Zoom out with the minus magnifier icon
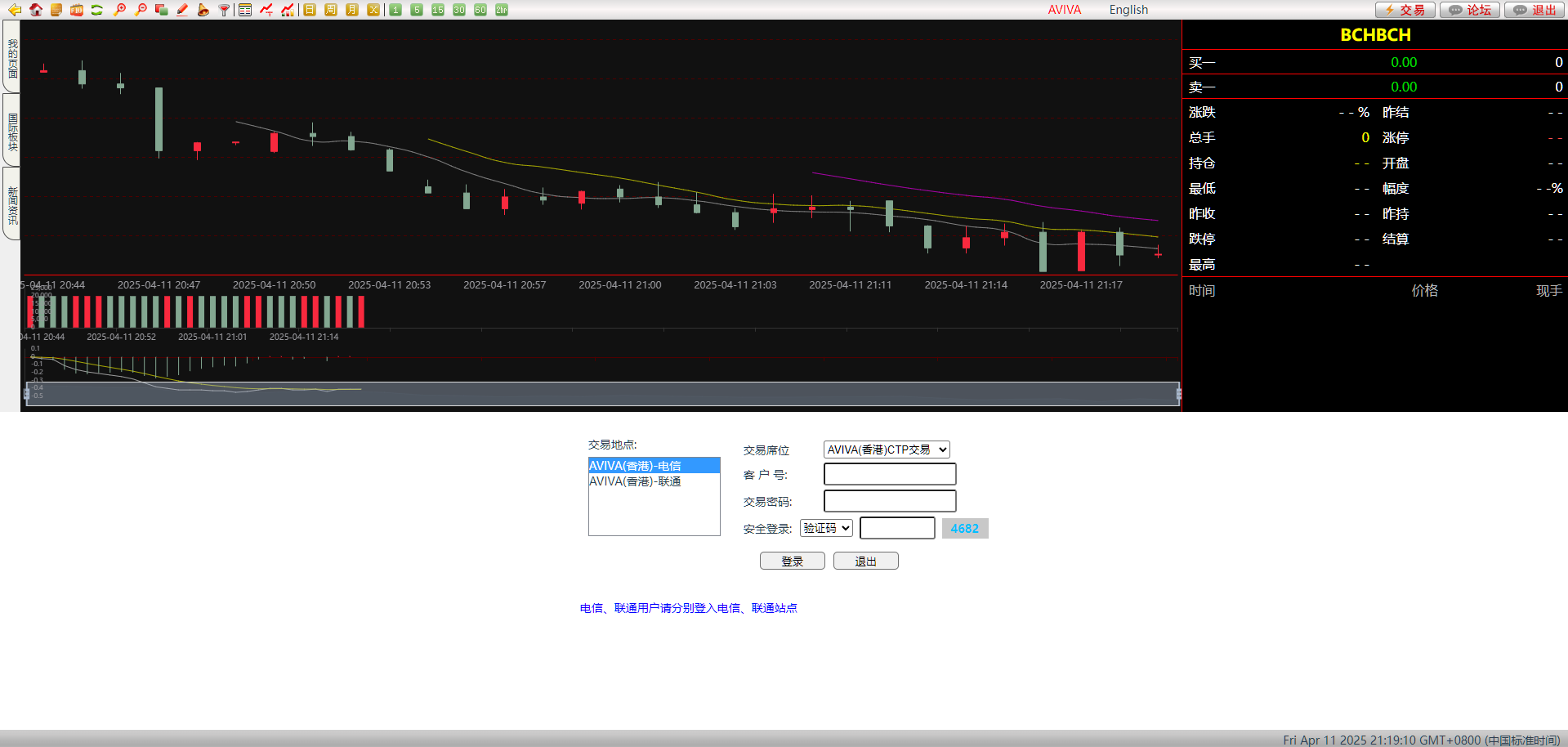Screen dimensions: 1568x747 [141, 10]
